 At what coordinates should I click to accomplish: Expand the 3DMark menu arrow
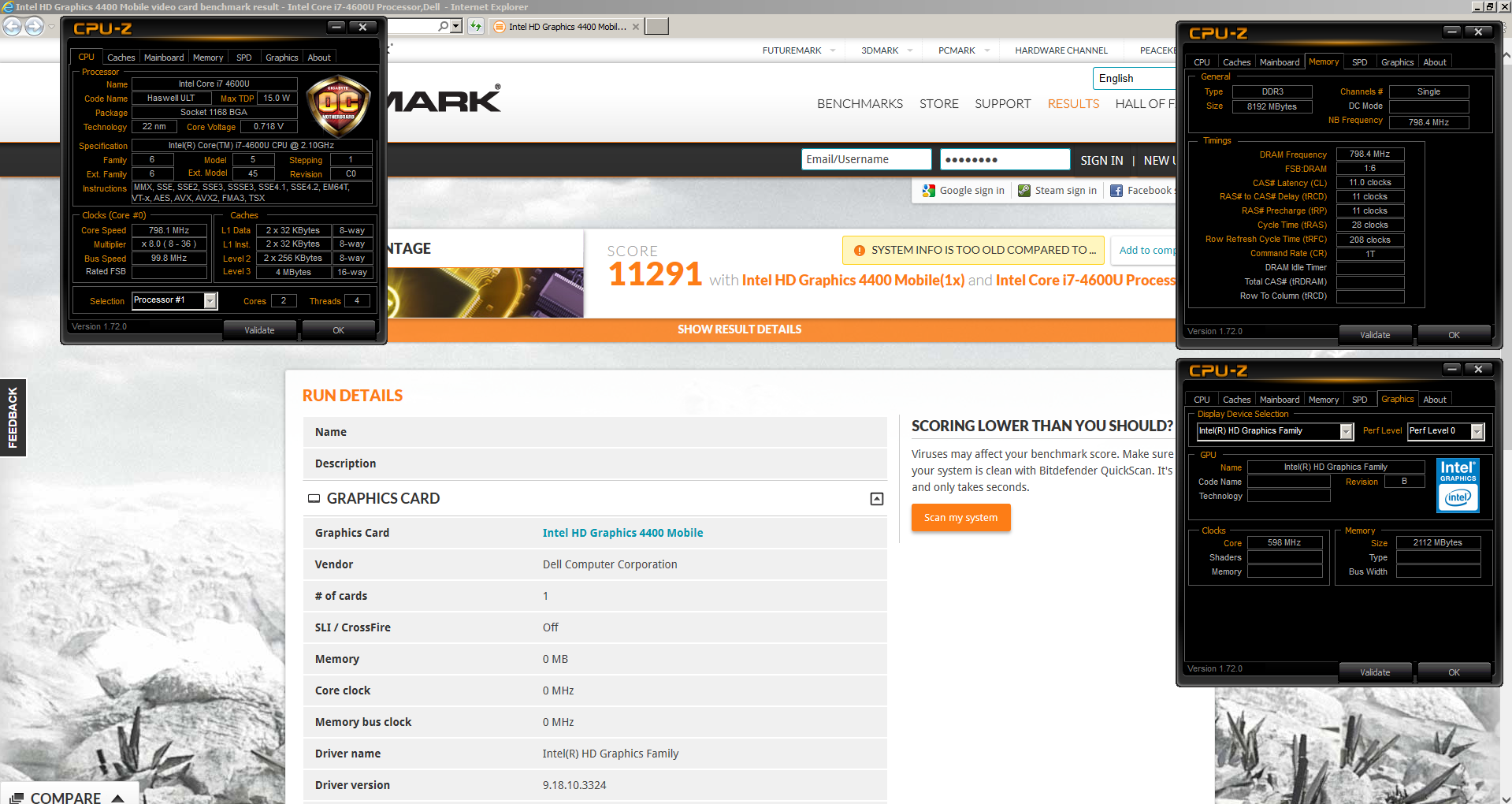910,50
